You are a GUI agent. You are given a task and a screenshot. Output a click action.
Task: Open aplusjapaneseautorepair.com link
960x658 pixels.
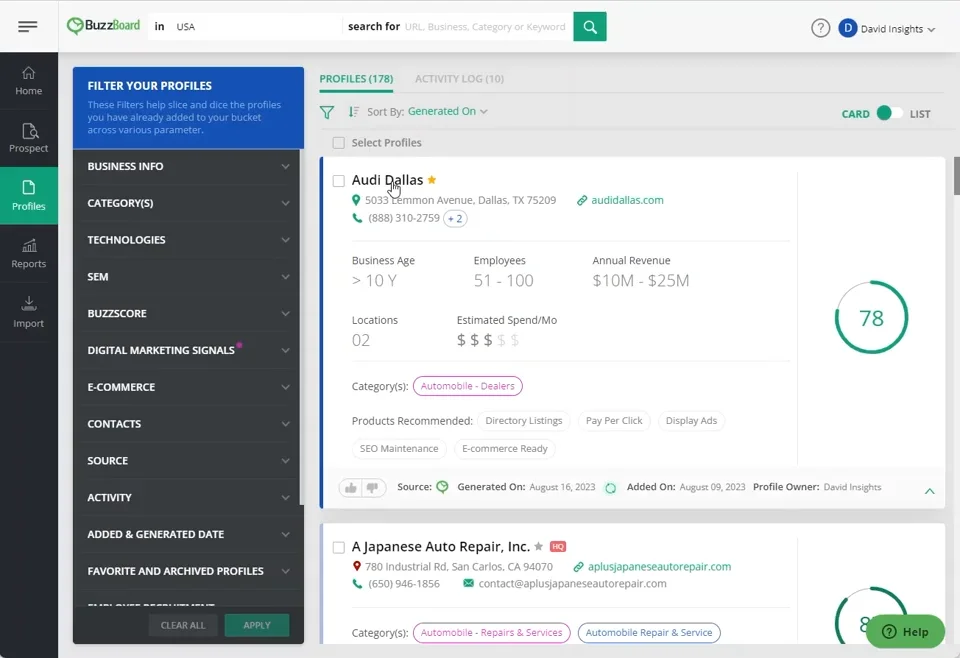point(659,567)
